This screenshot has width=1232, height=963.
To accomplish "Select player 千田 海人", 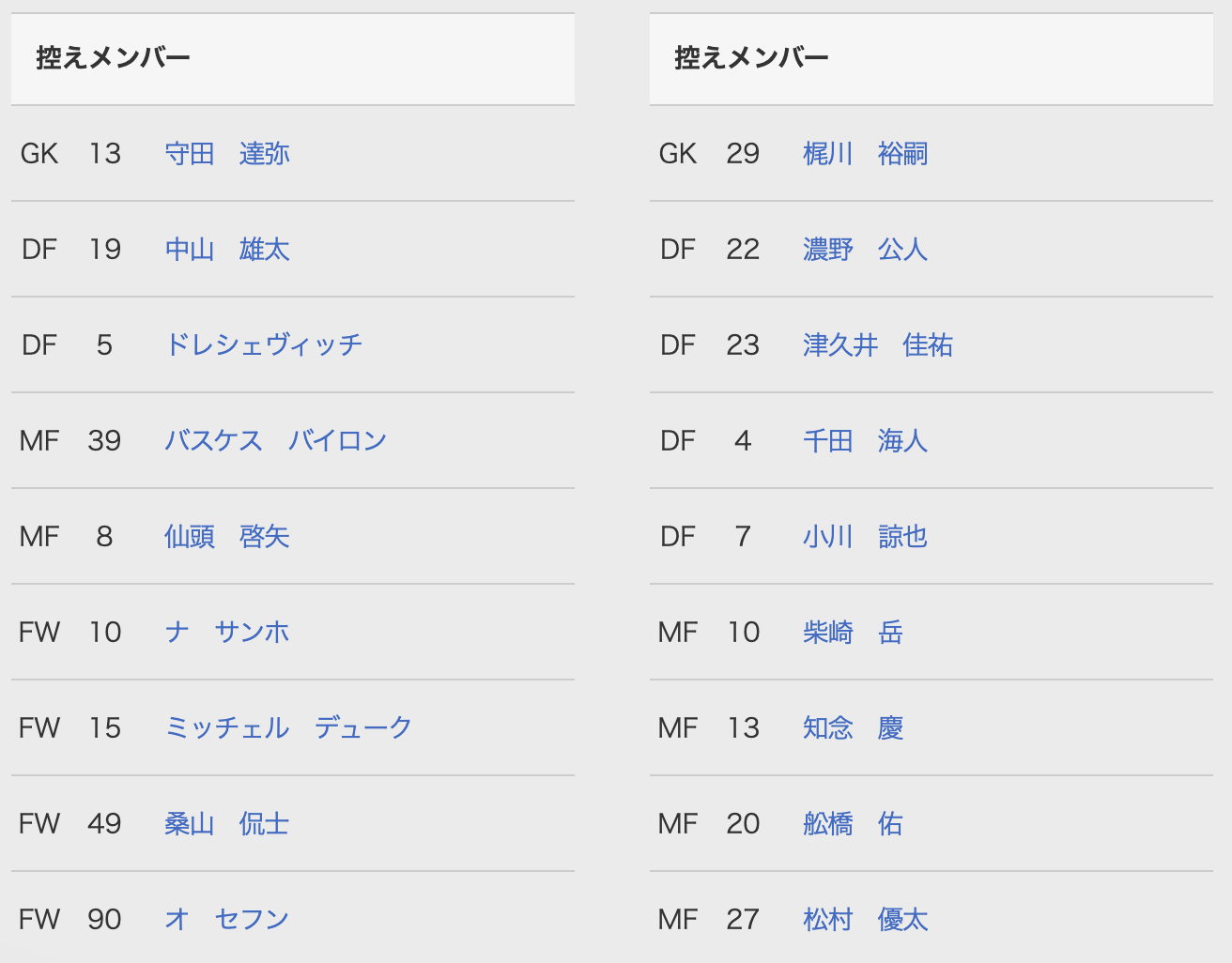I will 865,441.
